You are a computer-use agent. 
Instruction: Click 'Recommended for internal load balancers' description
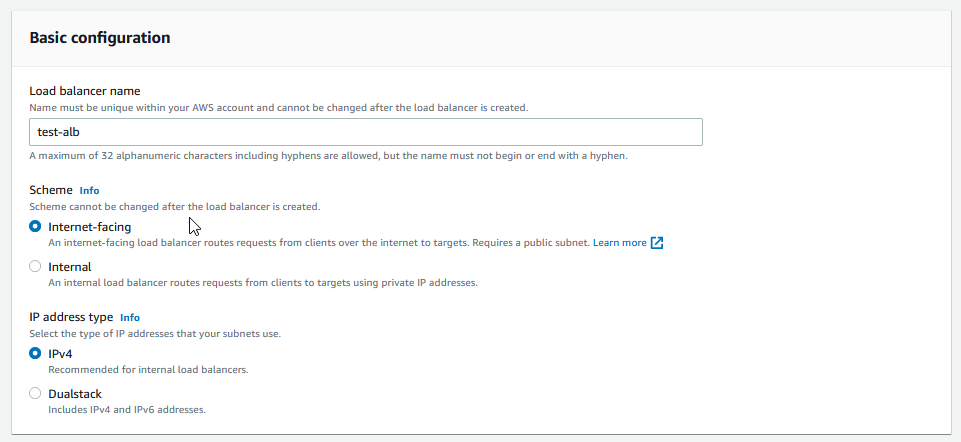click(x=148, y=370)
